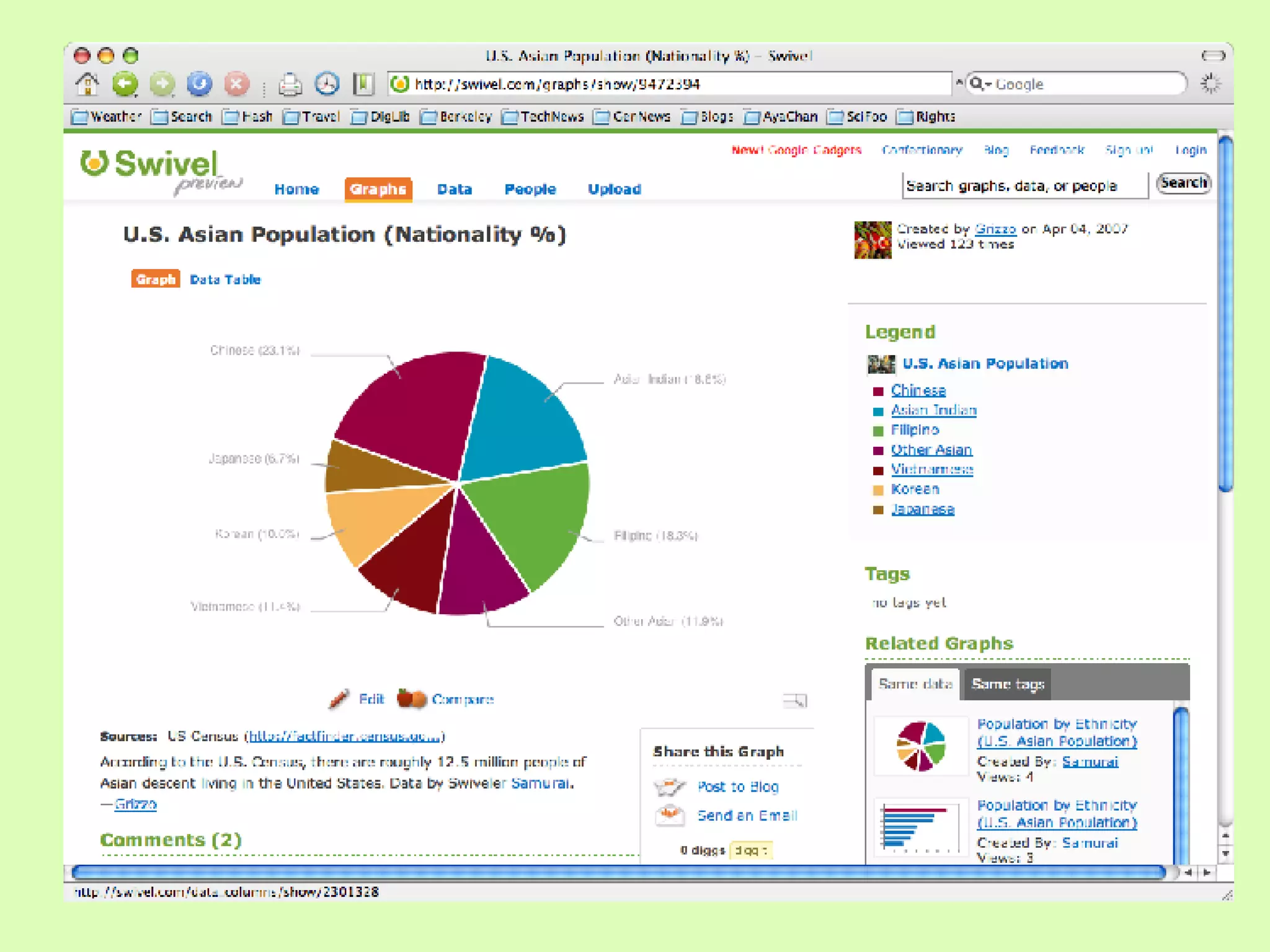Click the Send an Email envelope icon
The image size is (1270, 952).
pyautogui.click(x=670, y=815)
